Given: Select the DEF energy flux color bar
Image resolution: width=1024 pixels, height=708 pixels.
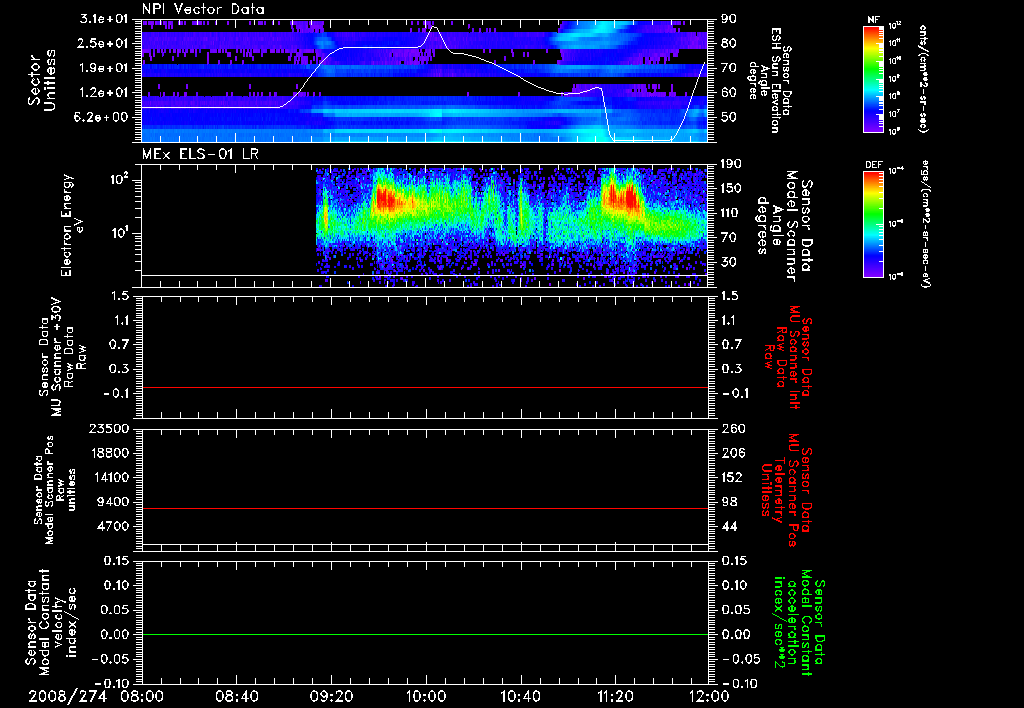Looking at the screenshot, I should click(x=873, y=224).
